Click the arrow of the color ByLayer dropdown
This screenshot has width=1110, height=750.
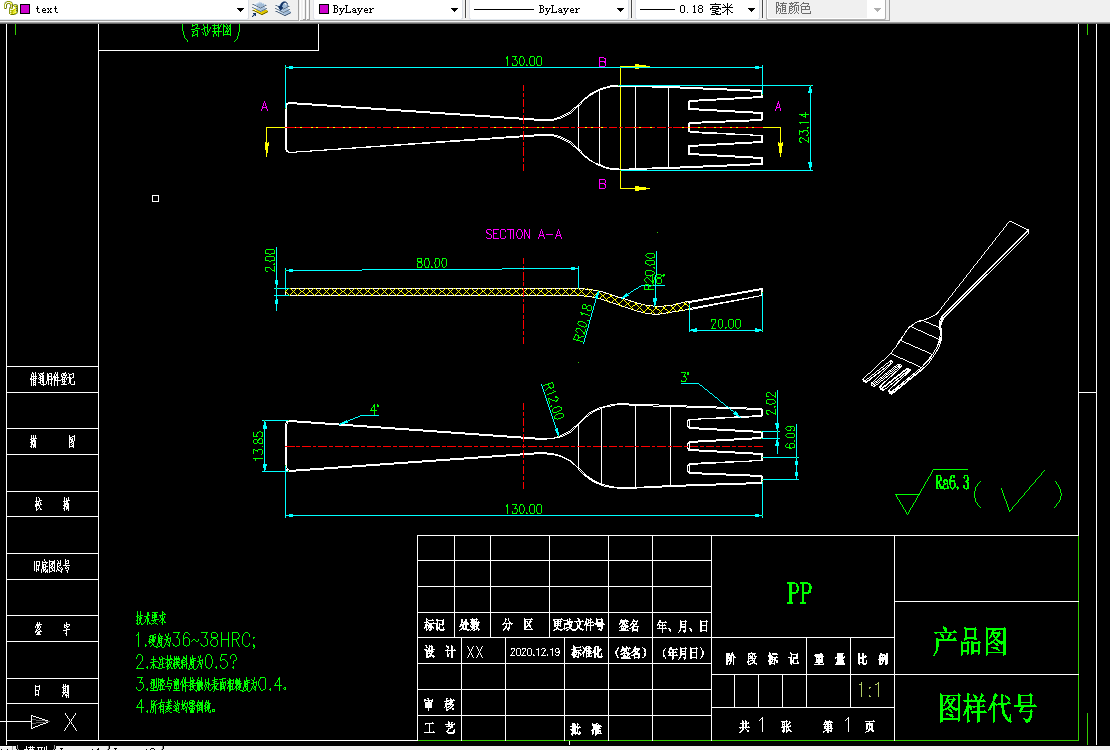pos(455,10)
